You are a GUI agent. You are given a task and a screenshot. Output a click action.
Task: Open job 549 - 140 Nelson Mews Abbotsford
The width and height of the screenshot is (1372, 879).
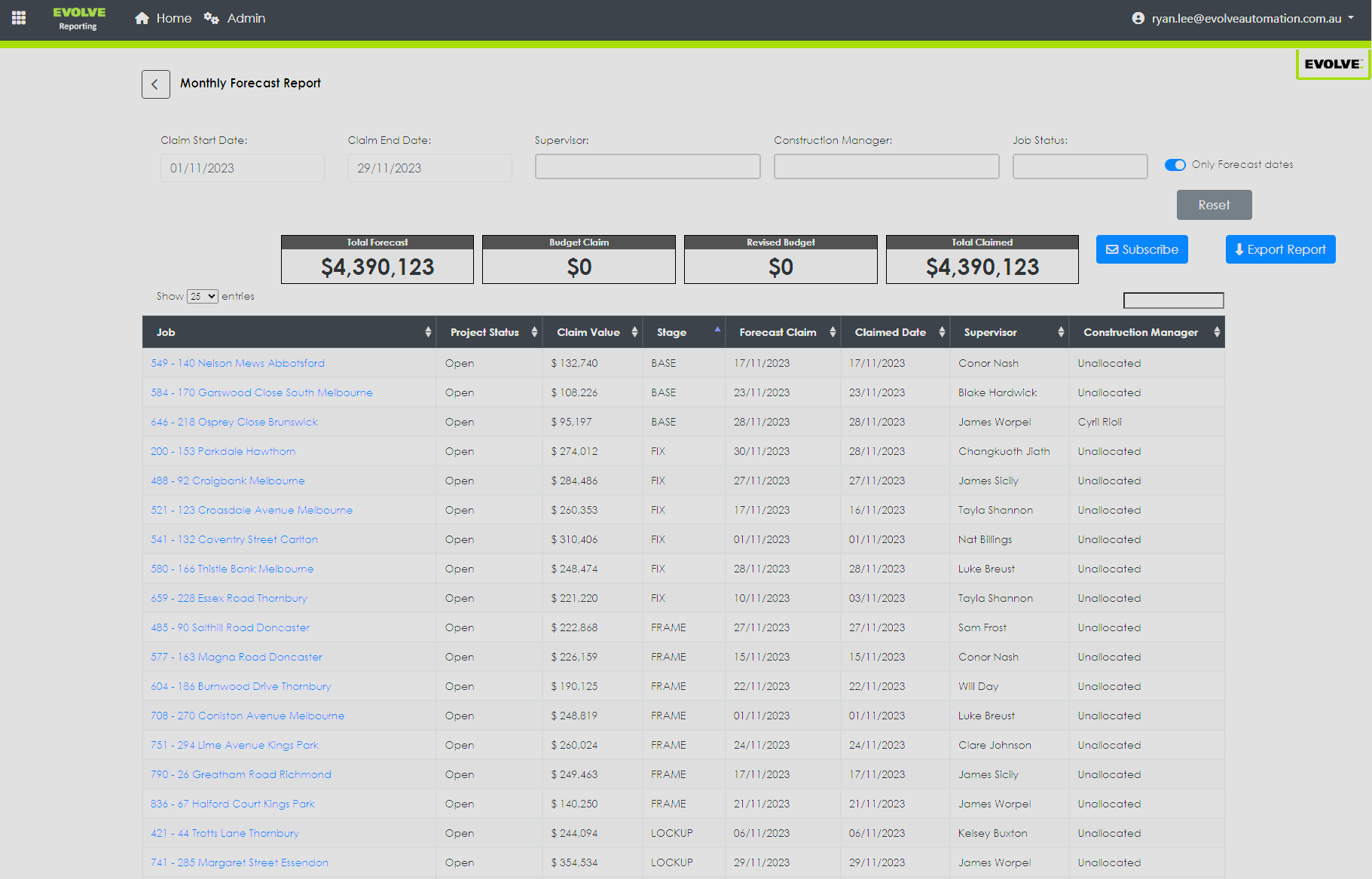click(237, 363)
